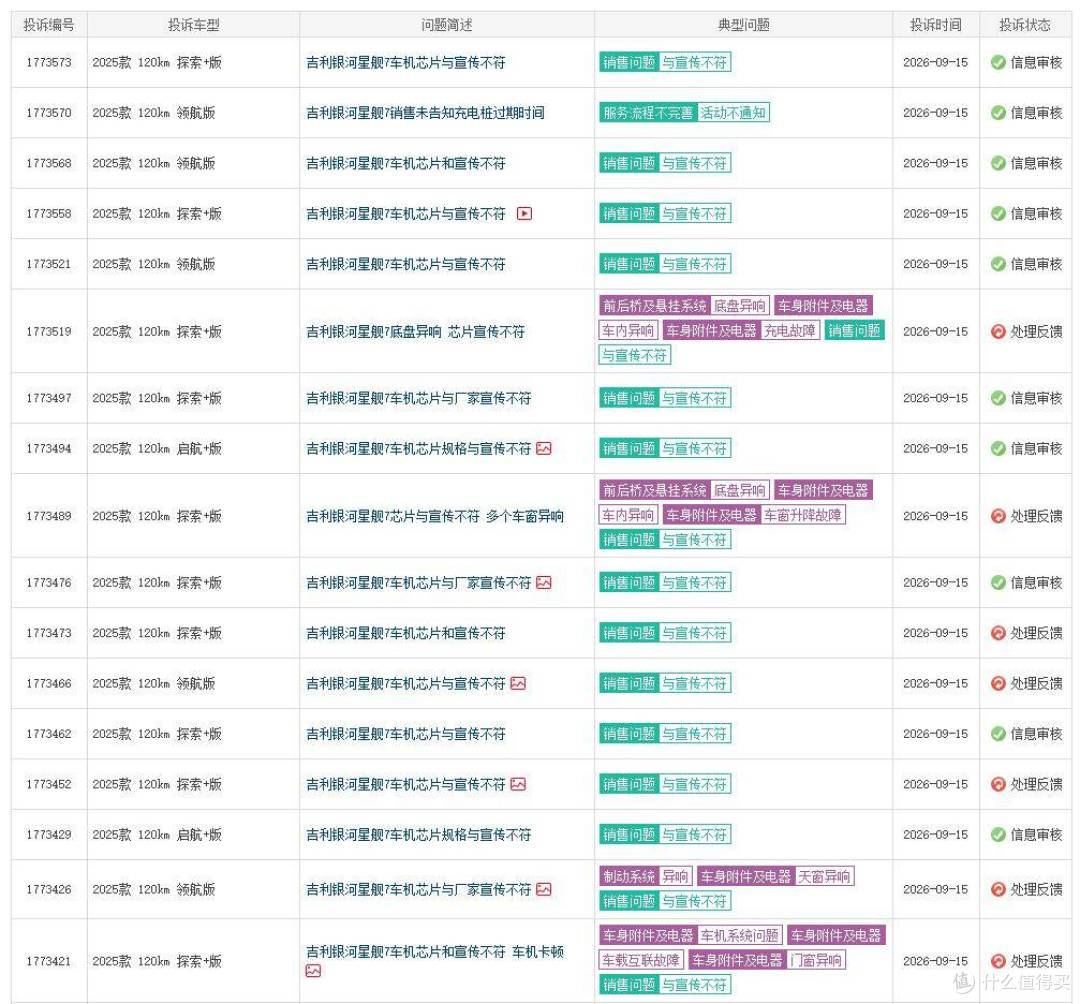Click red feedback status icon for complaint 1773421
This screenshot has height=1004, width=1080.
point(998,961)
